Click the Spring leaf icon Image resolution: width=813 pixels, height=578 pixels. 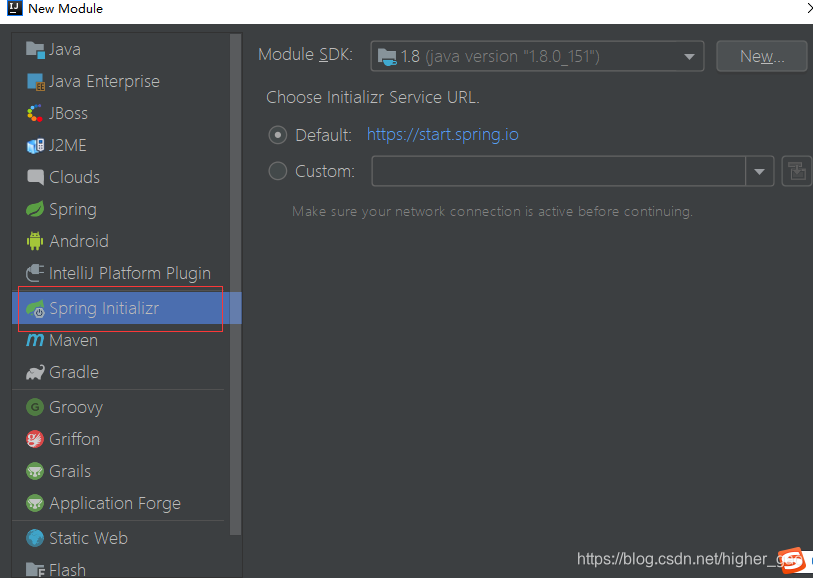click(x=35, y=209)
